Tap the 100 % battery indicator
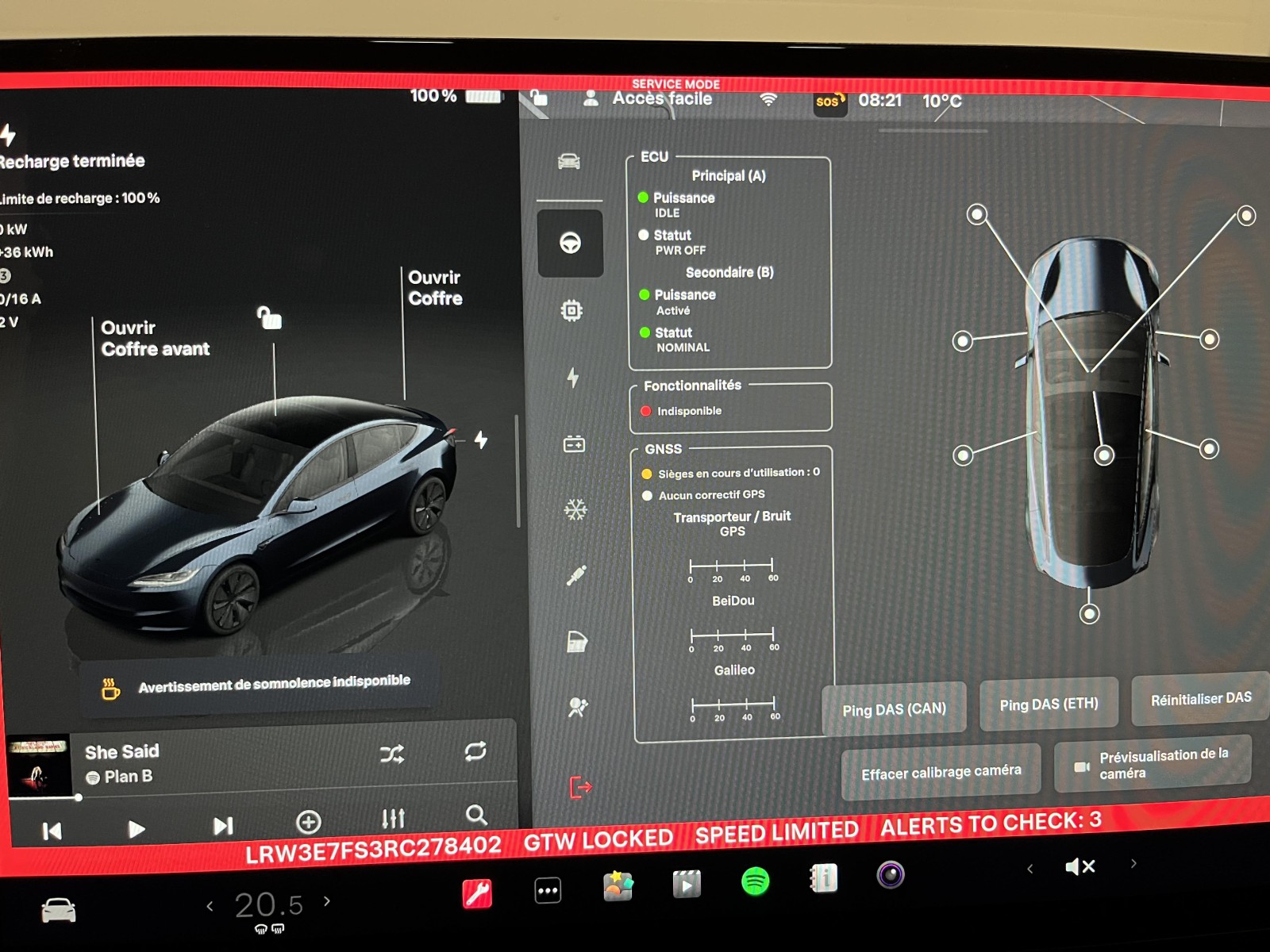Screen dimensions: 1270x952 click(x=456, y=96)
